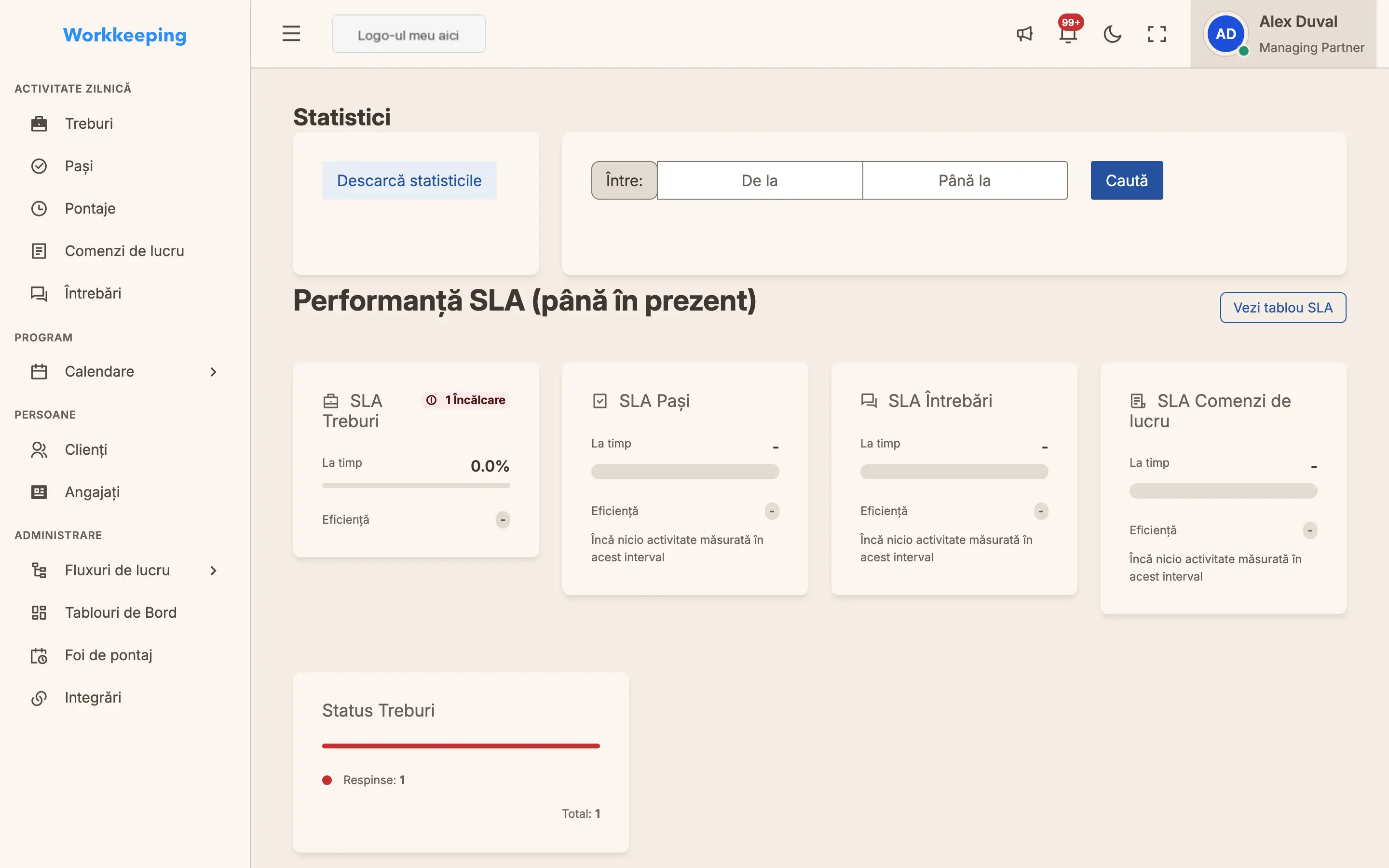Click the Foi de pontaj calendar-clock icon
The height and width of the screenshot is (868, 1389).
pos(39,655)
